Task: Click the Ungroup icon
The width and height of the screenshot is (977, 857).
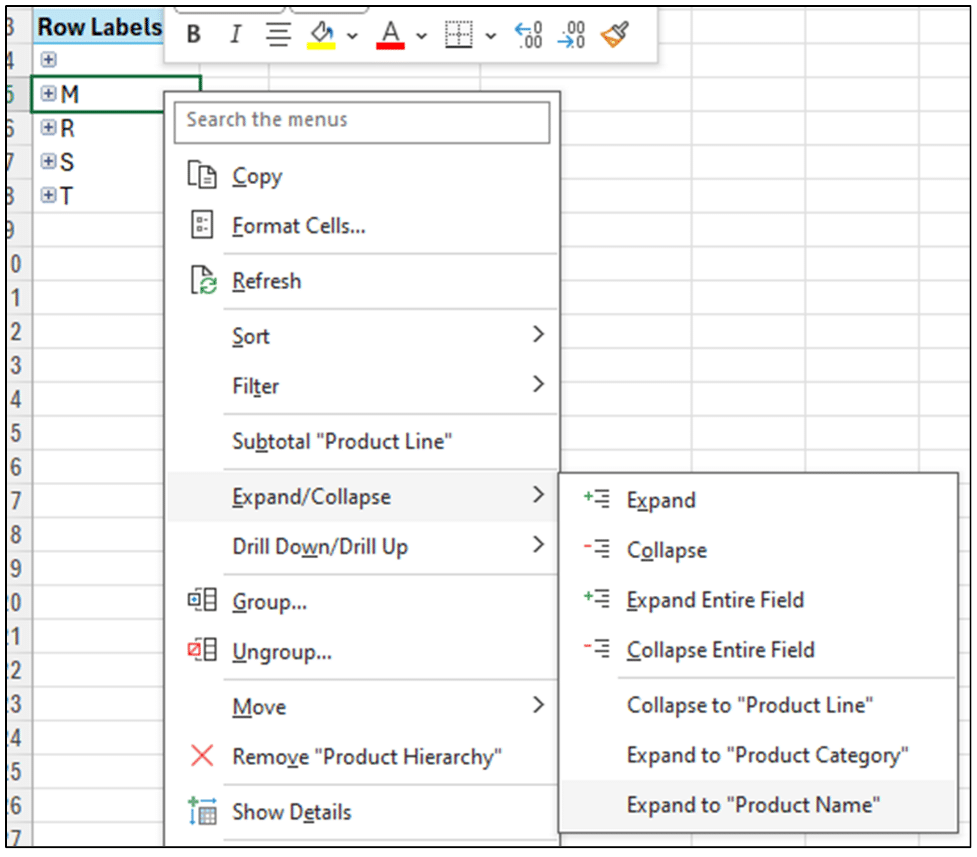Action: pos(201,651)
